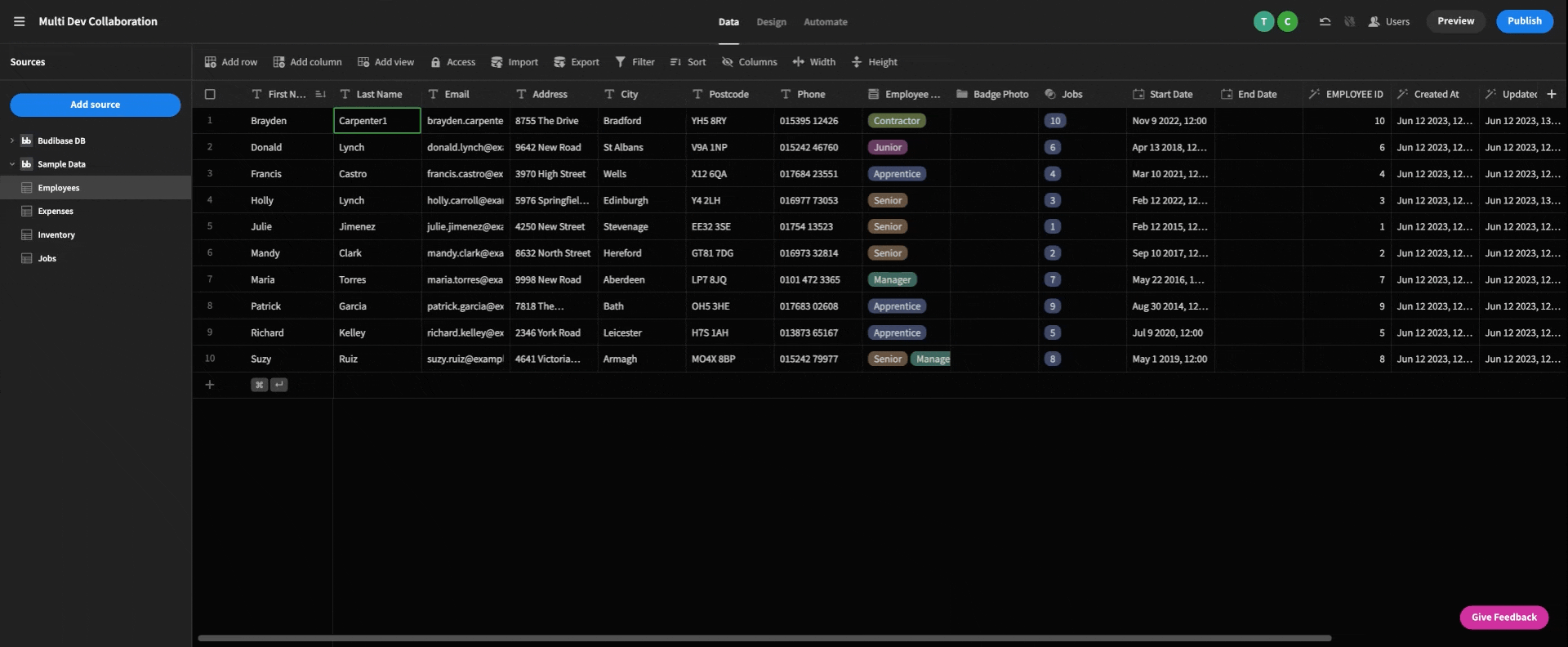Switch to the Automate tab
1568x647 pixels.
[x=825, y=22]
